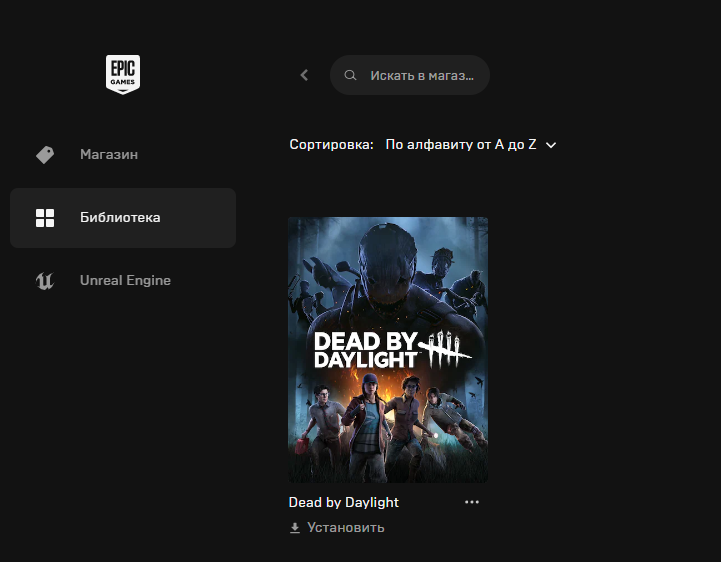The width and height of the screenshot is (721, 562).
Task: Click the Dead by Daylight title
Action: click(x=343, y=502)
